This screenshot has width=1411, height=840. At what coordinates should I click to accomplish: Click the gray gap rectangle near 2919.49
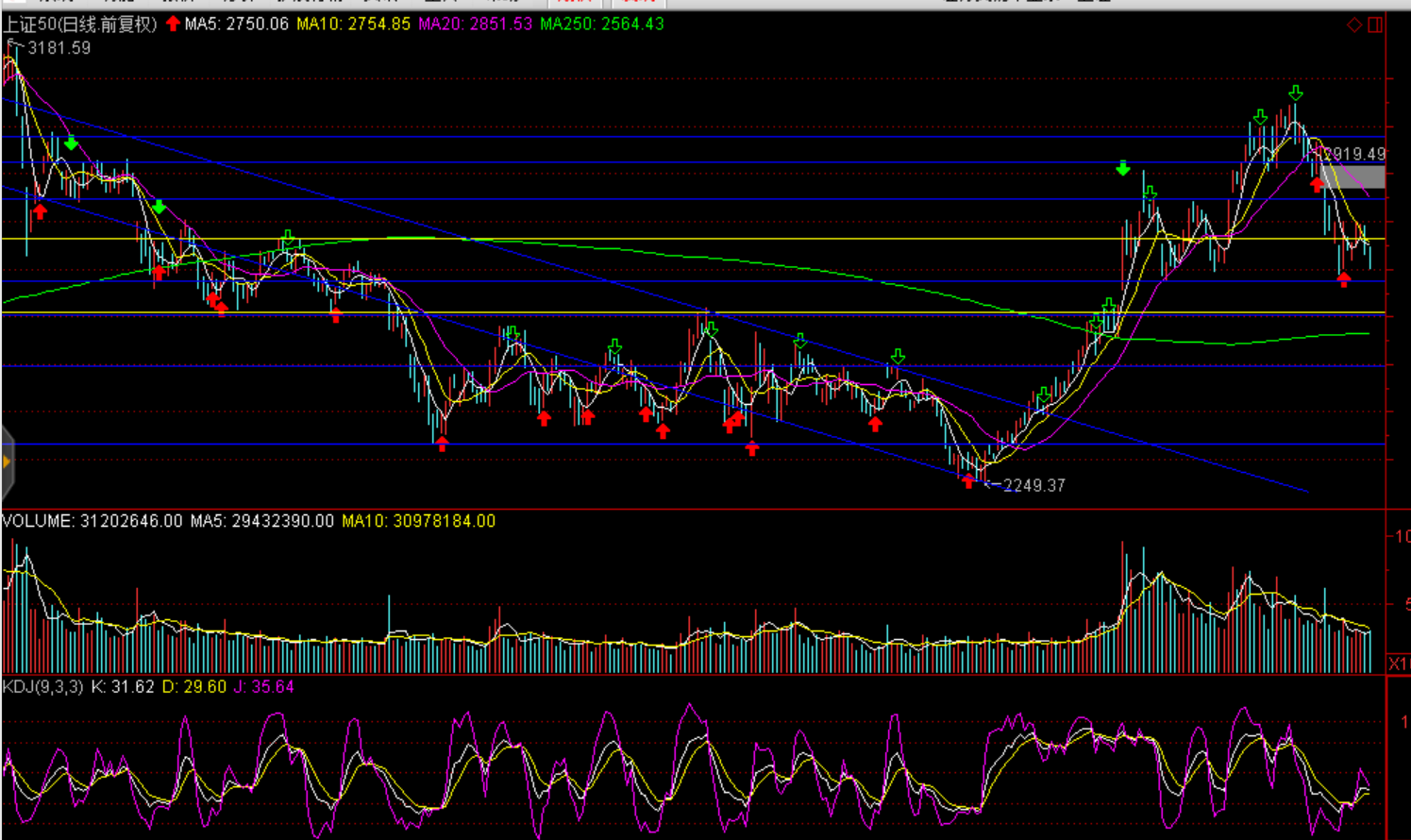pos(1353,176)
